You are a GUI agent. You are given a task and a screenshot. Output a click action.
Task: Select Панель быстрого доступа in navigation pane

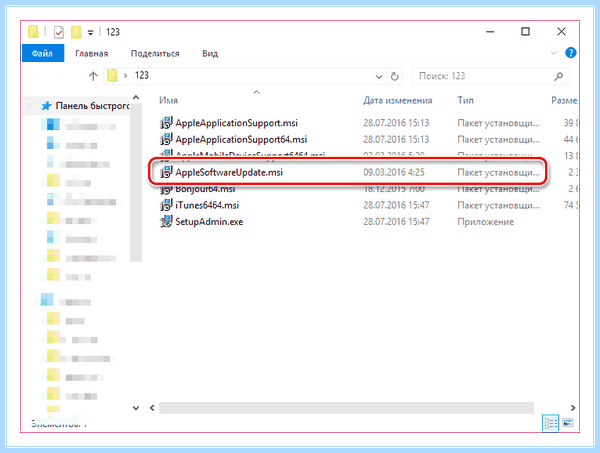point(93,106)
